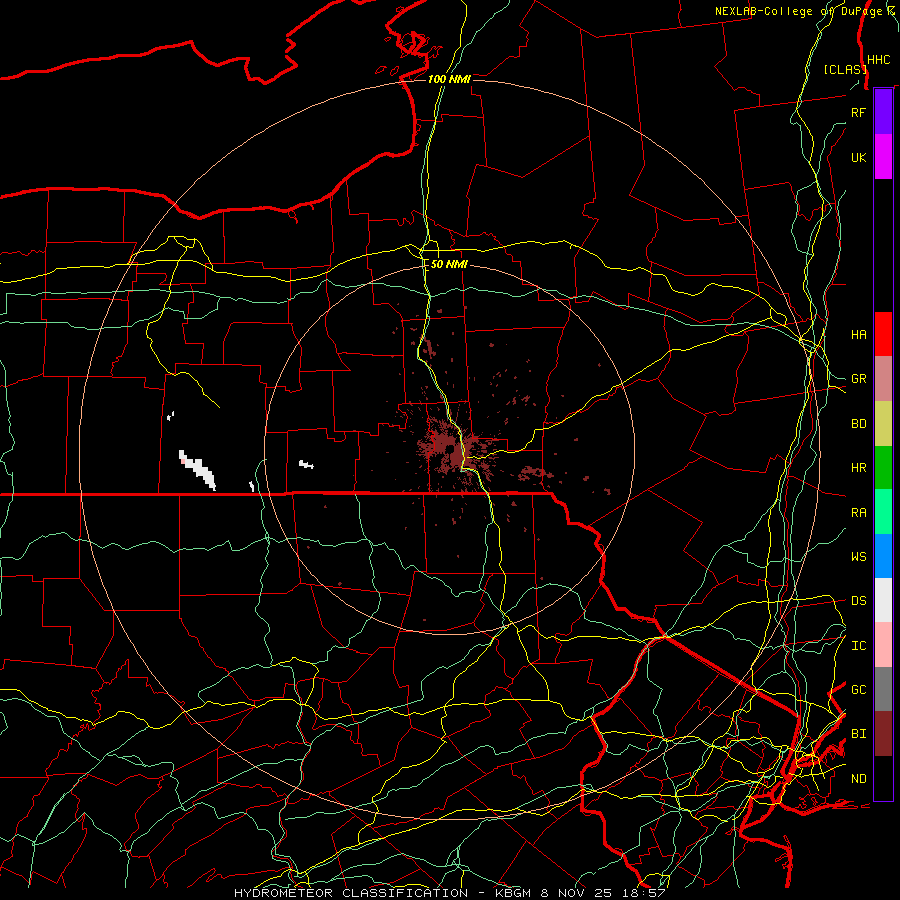This screenshot has width=900, height=900.
Task: Click the RA legend label
Action: point(858,513)
